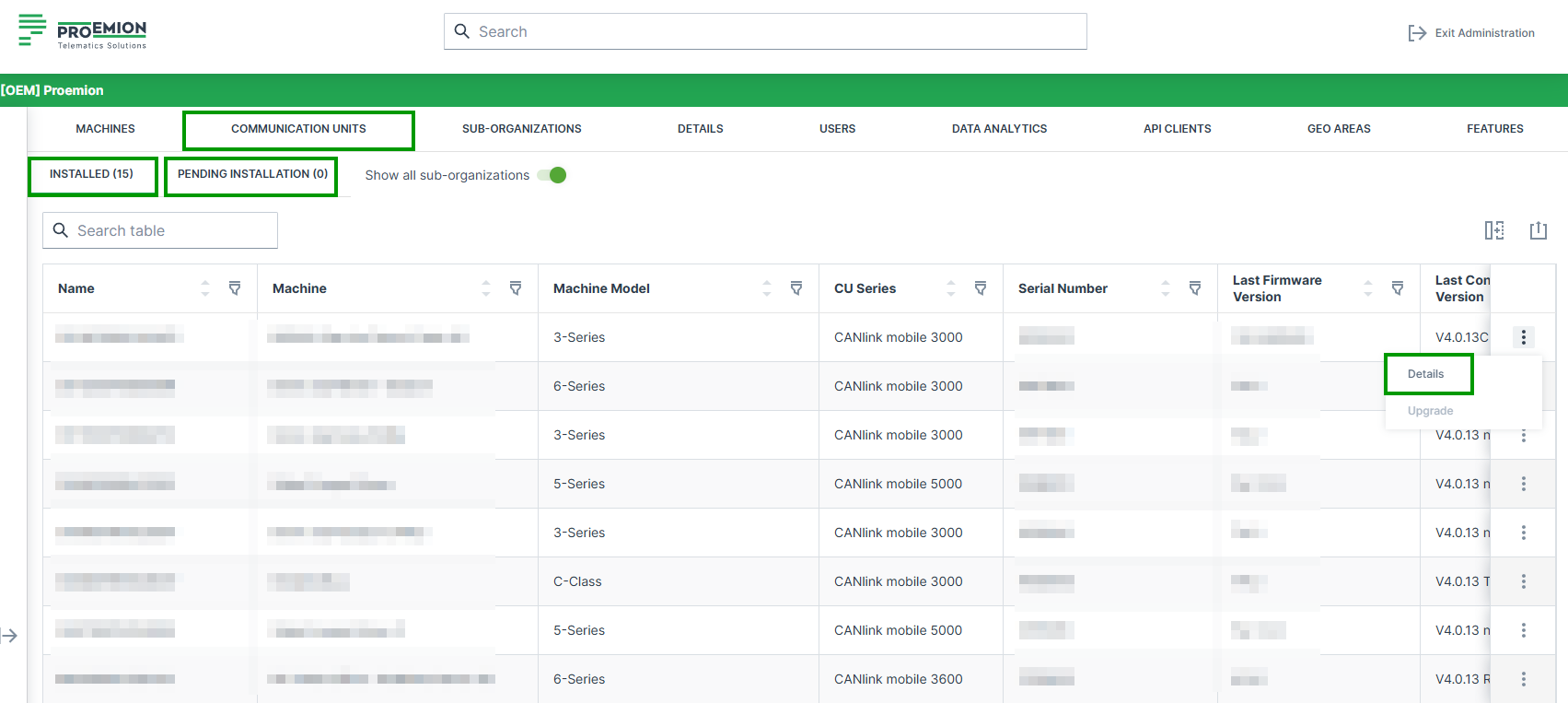The image size is (1568, 703).
Task: Click Exit Administration link
Action: click(x=1471, y=33)
